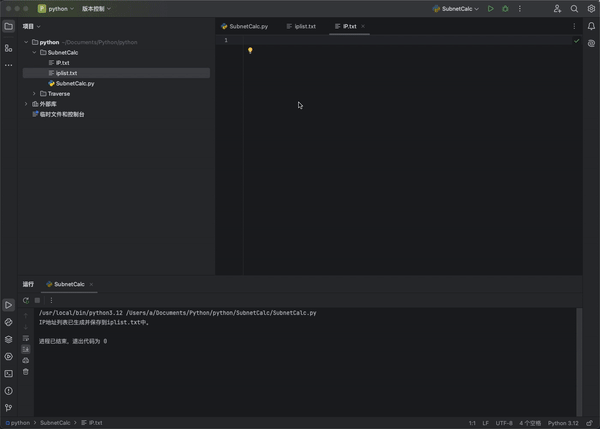Change the LF line separator

point(486,423)
